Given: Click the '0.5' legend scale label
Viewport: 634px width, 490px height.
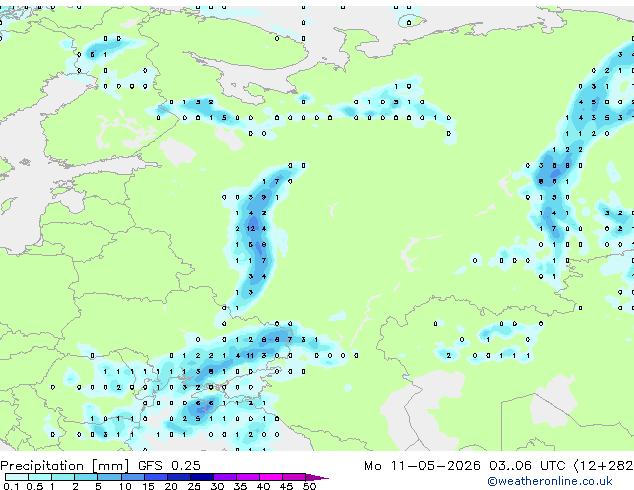Looking at the screenshot, I should click(x=35, y=486).
